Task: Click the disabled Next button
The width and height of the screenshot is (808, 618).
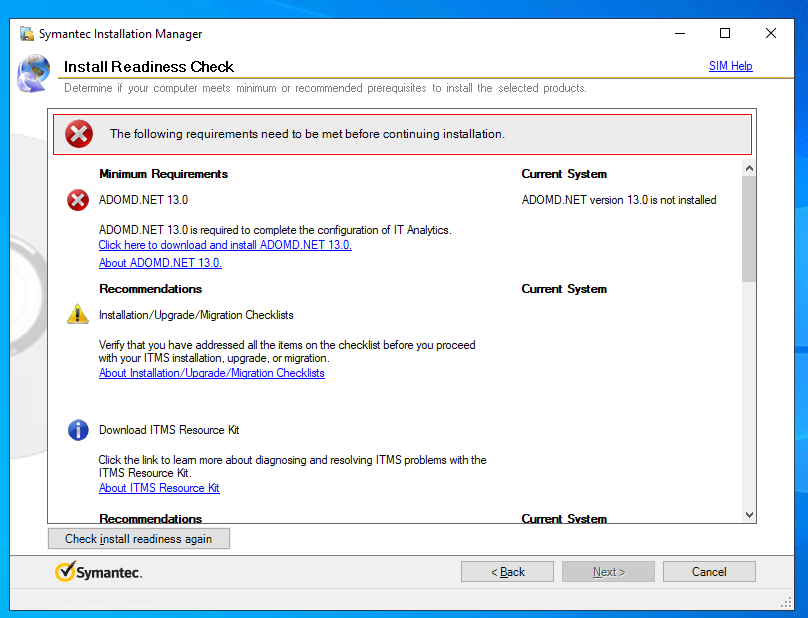Action: click(x=608, y=571)
